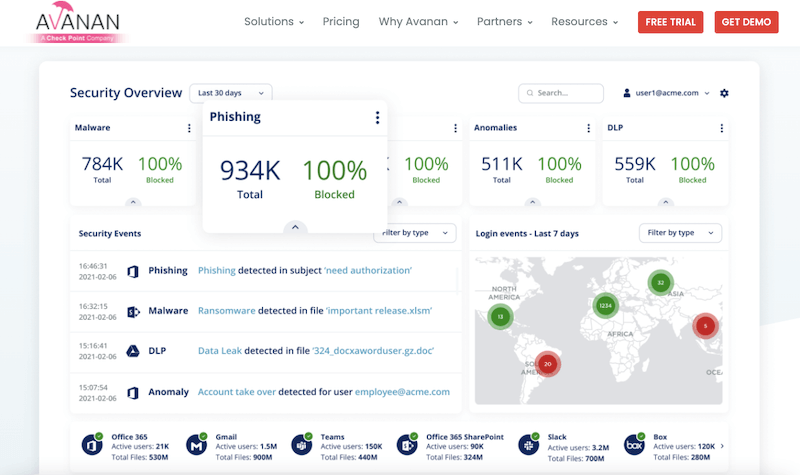The height and width of the screenshot is (475, 800).
Task: Click into the Search field
Action: click(x=561, y=93)
